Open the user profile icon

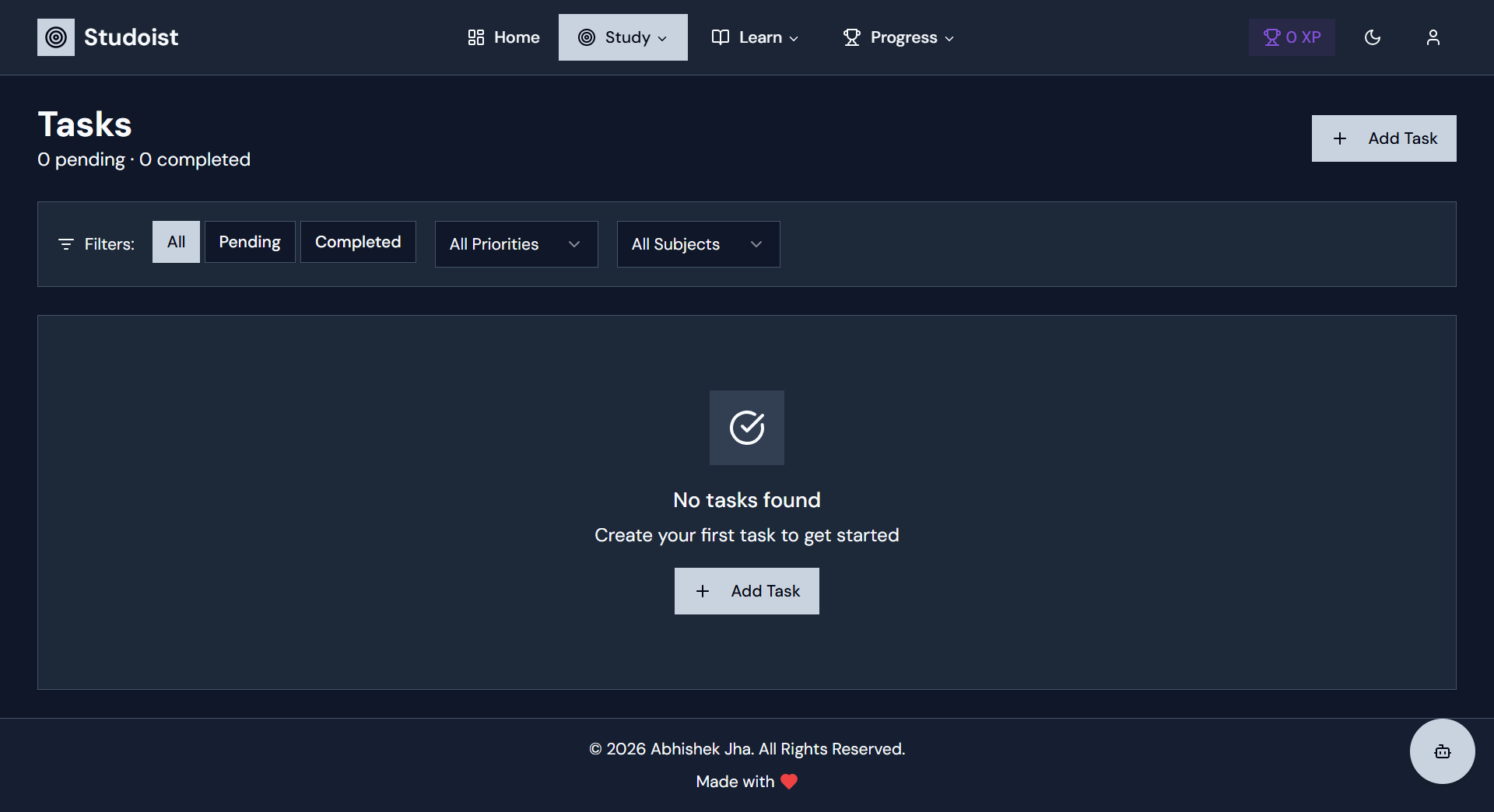point(1433,37)
